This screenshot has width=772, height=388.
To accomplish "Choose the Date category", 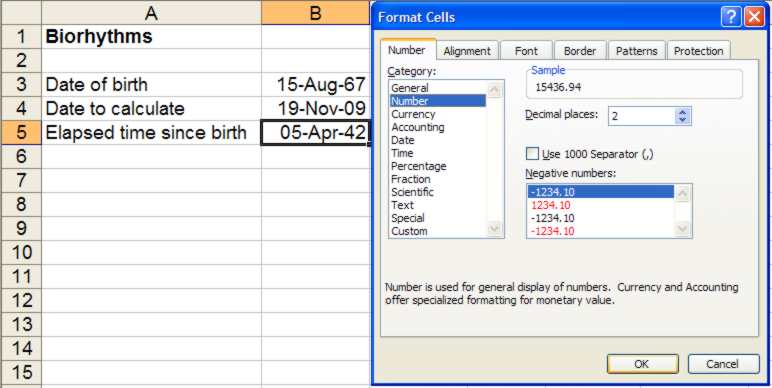I will (402, 140).
